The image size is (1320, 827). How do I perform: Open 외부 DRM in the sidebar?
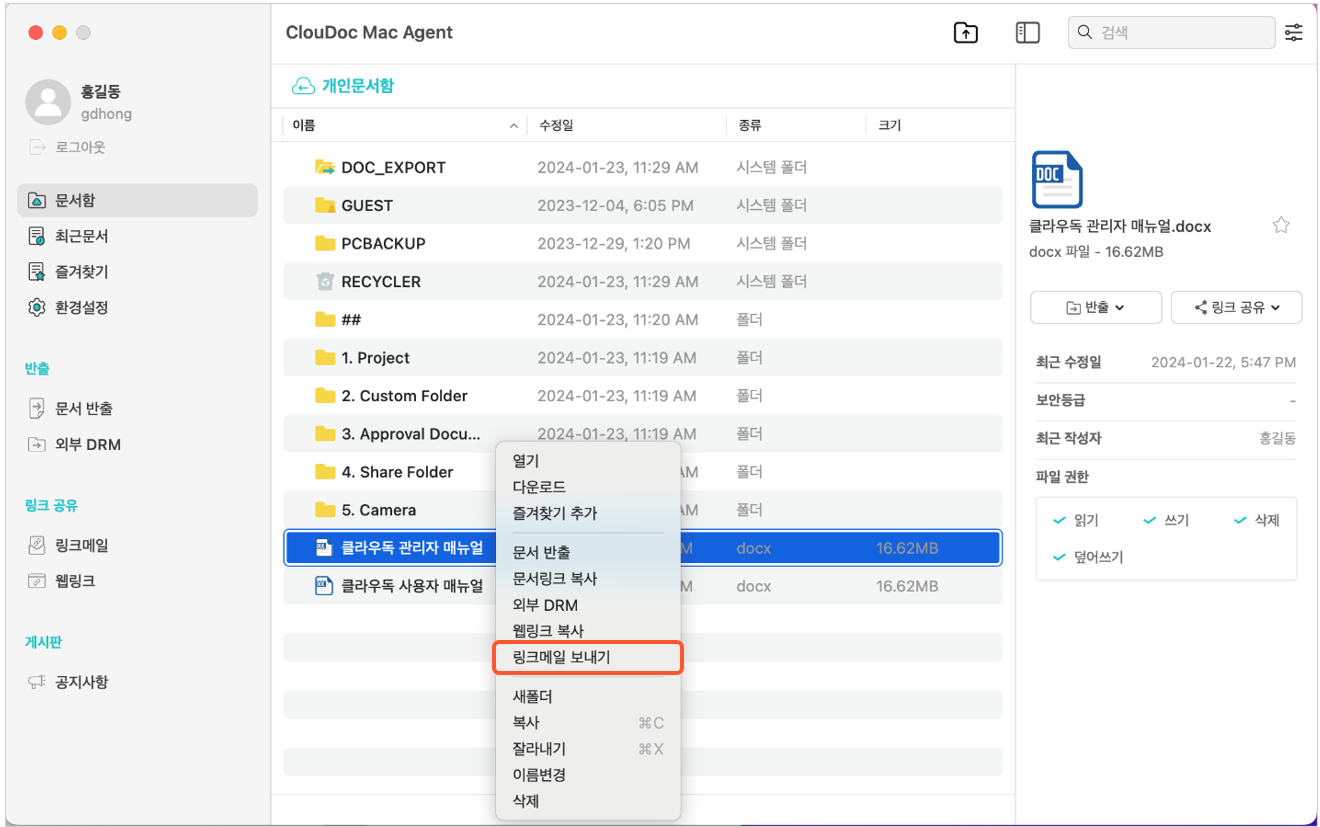74,444
